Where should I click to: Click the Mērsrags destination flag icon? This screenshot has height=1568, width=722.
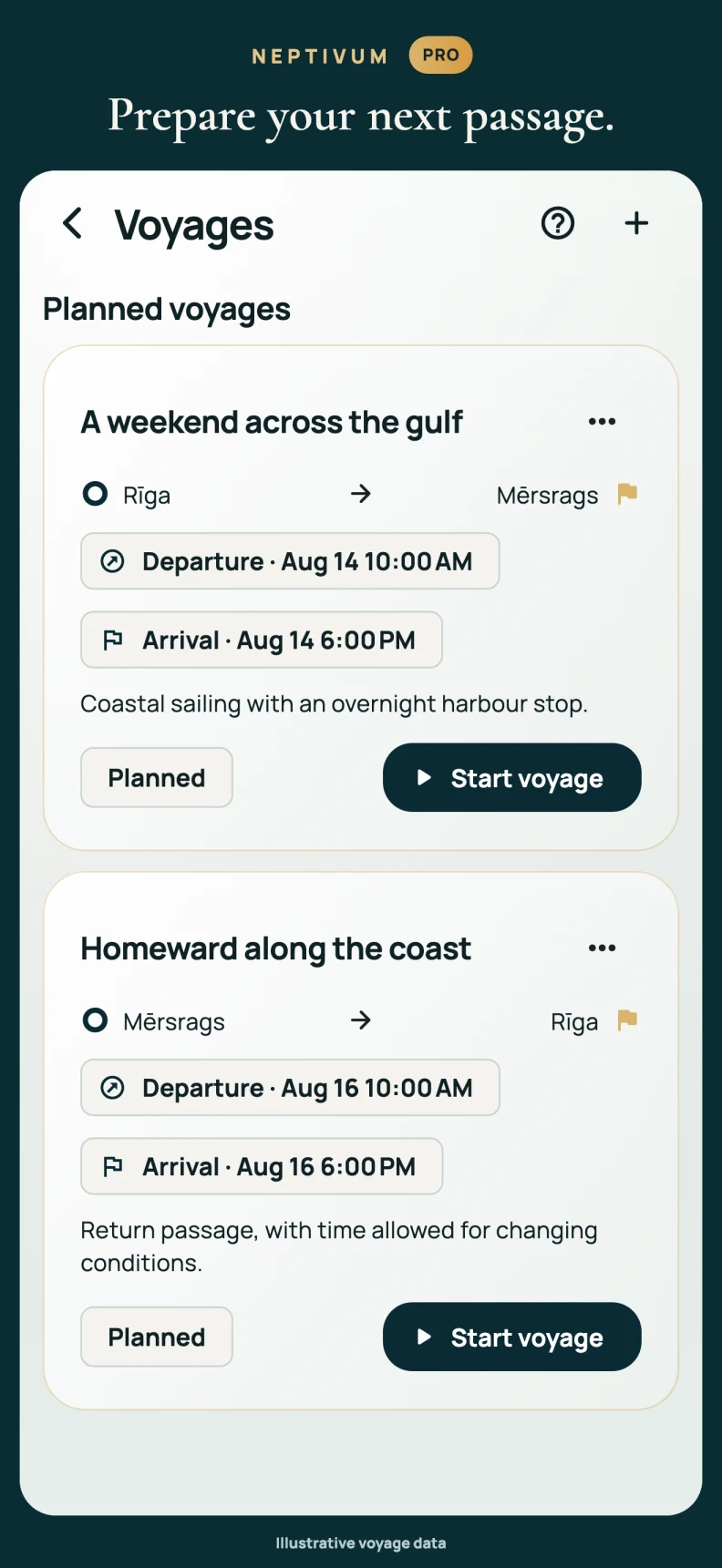coord(627,494)
